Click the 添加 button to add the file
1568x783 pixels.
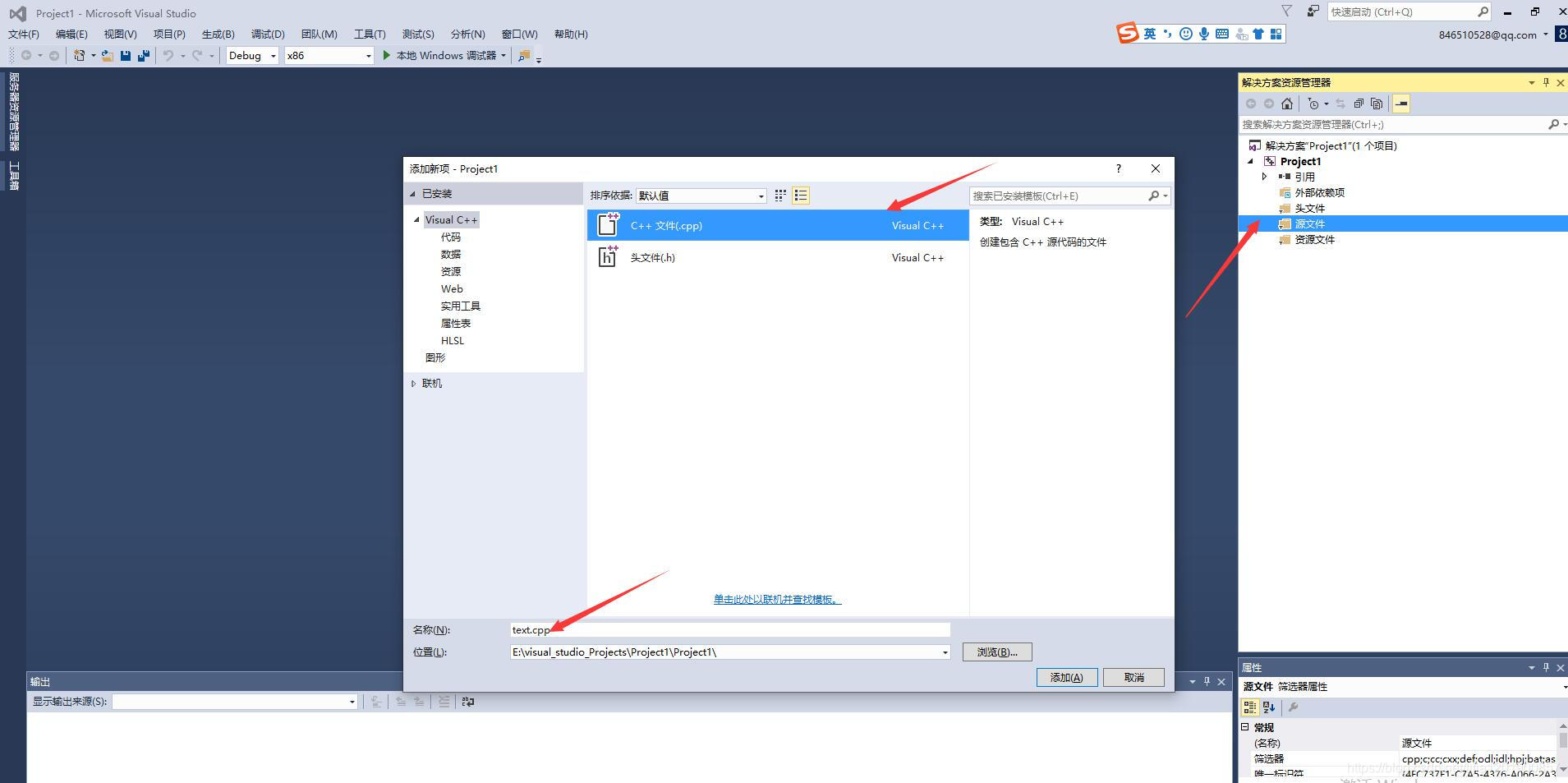pos(1065,677)
